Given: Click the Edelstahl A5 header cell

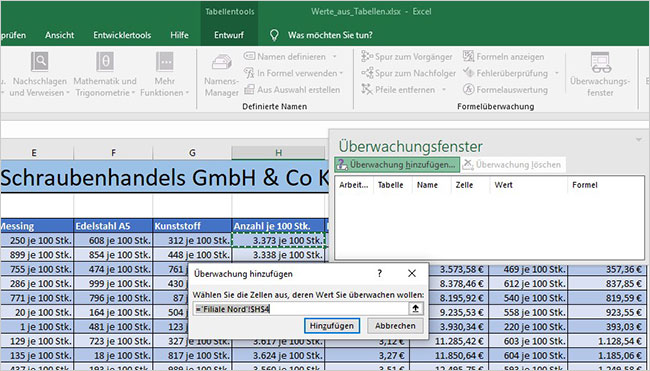Looking at the screenshot, I should [x=113, y=226].
